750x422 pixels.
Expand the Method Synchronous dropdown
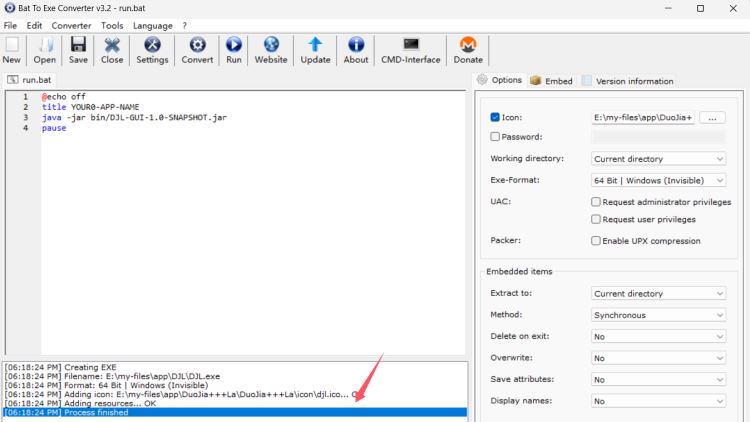(658, 315)
